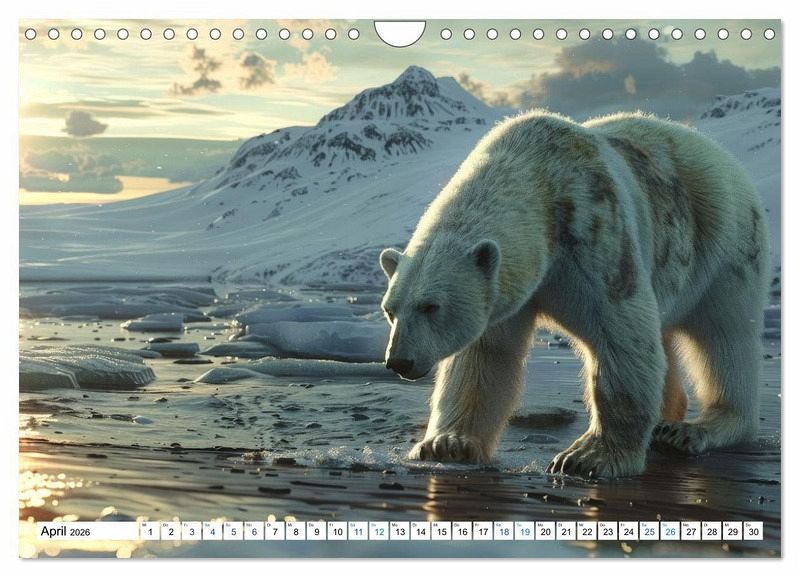
Task: Select day 1 in the calendar strip
Action: [x=150, y=531]
